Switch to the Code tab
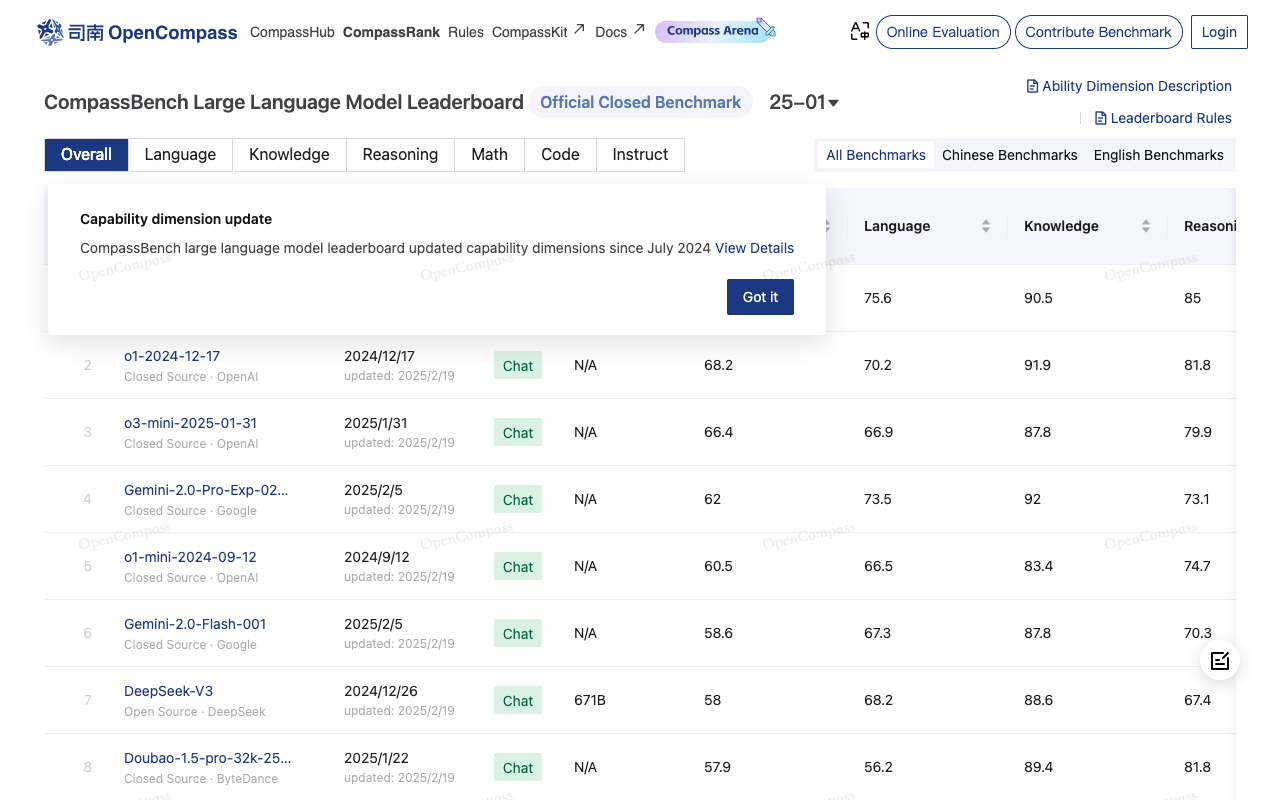This screenshot has height=800, width=1280. [560, 154]
